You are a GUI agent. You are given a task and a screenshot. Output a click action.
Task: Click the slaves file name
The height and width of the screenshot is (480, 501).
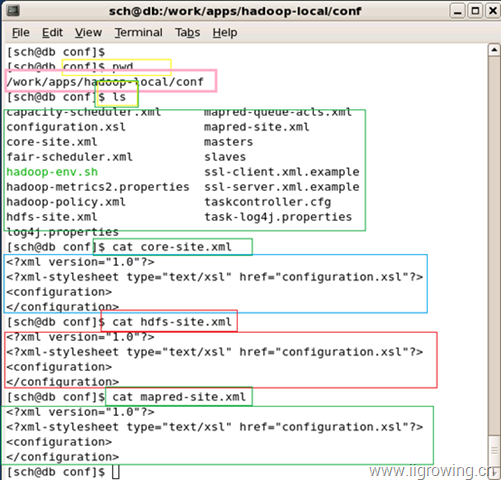click(225, 157)
